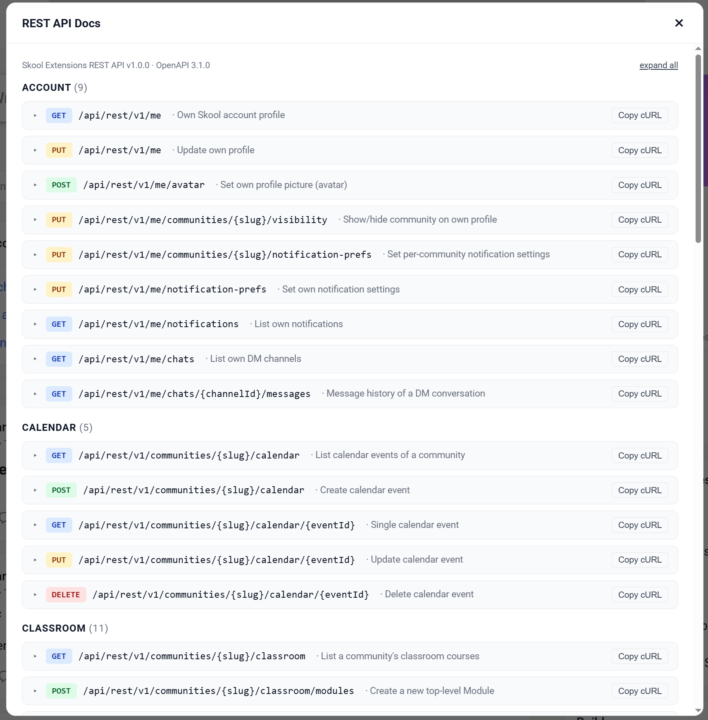Click the /me/notification-prefs path text

[172, 289]
